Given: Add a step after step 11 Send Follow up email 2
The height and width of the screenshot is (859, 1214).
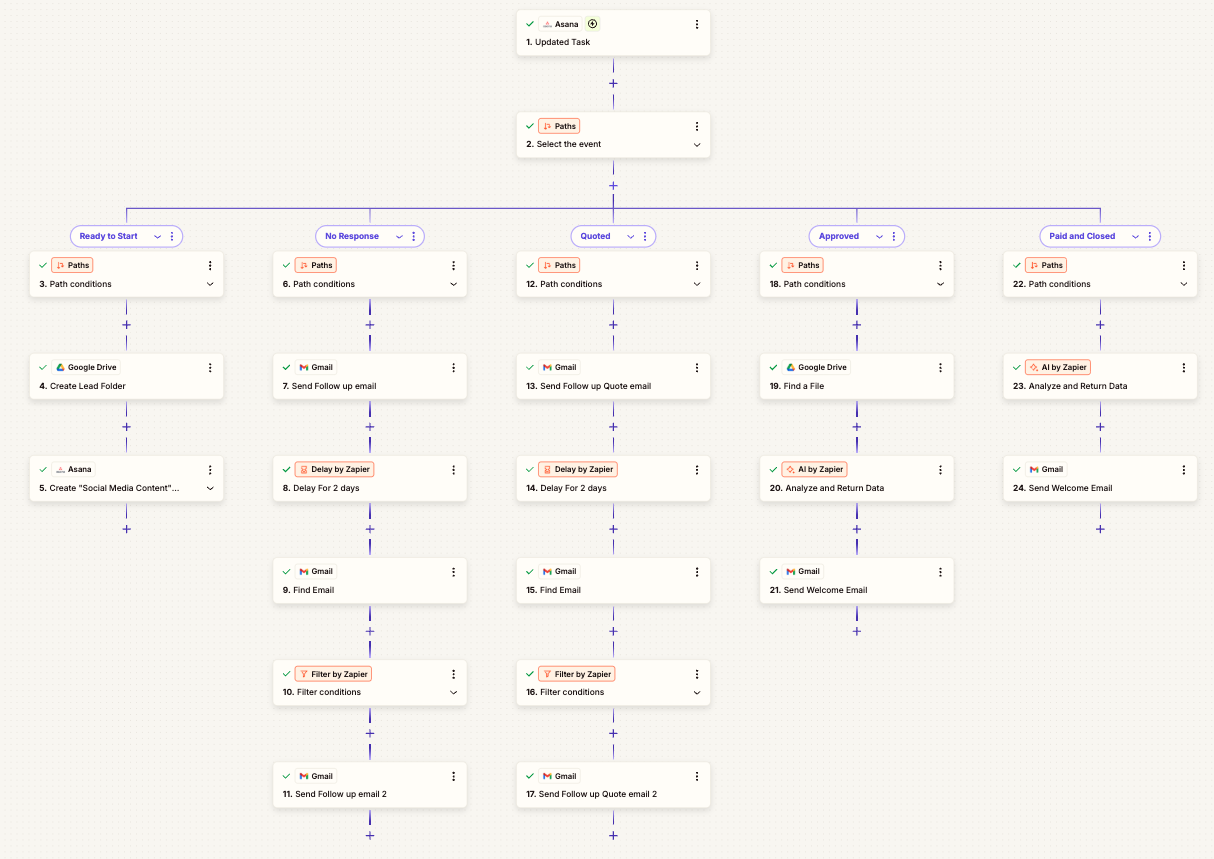Looking at the screenshot, I should (x=370, y=835).
